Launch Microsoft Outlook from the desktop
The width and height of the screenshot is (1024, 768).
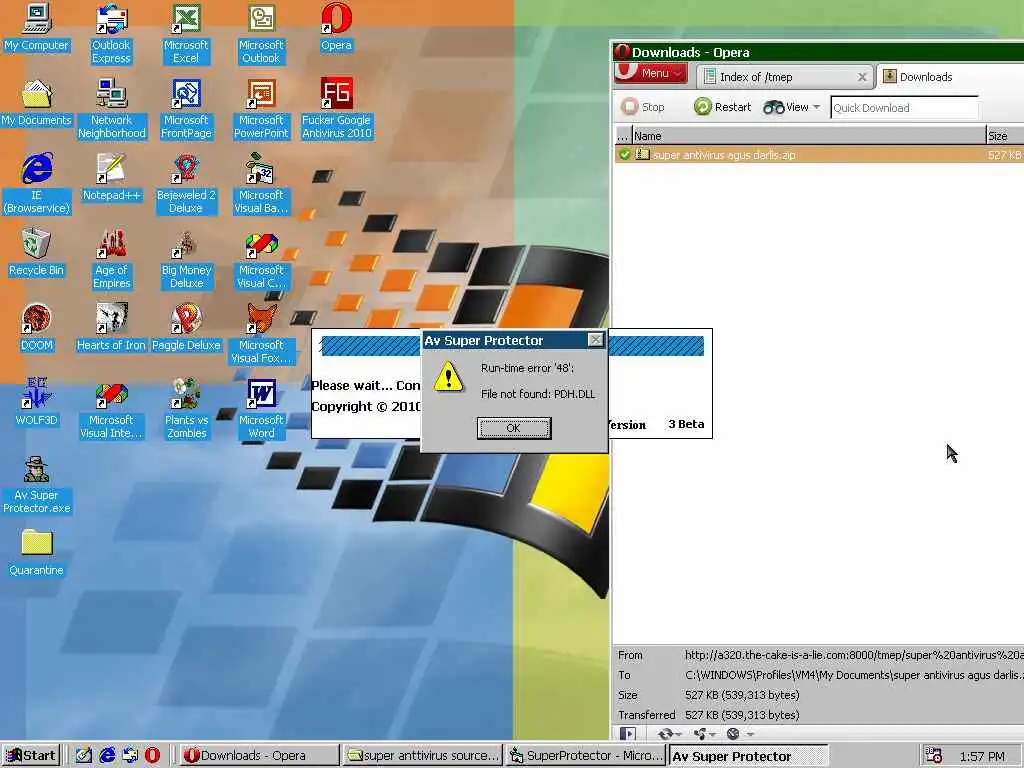[x=261, y=34]
